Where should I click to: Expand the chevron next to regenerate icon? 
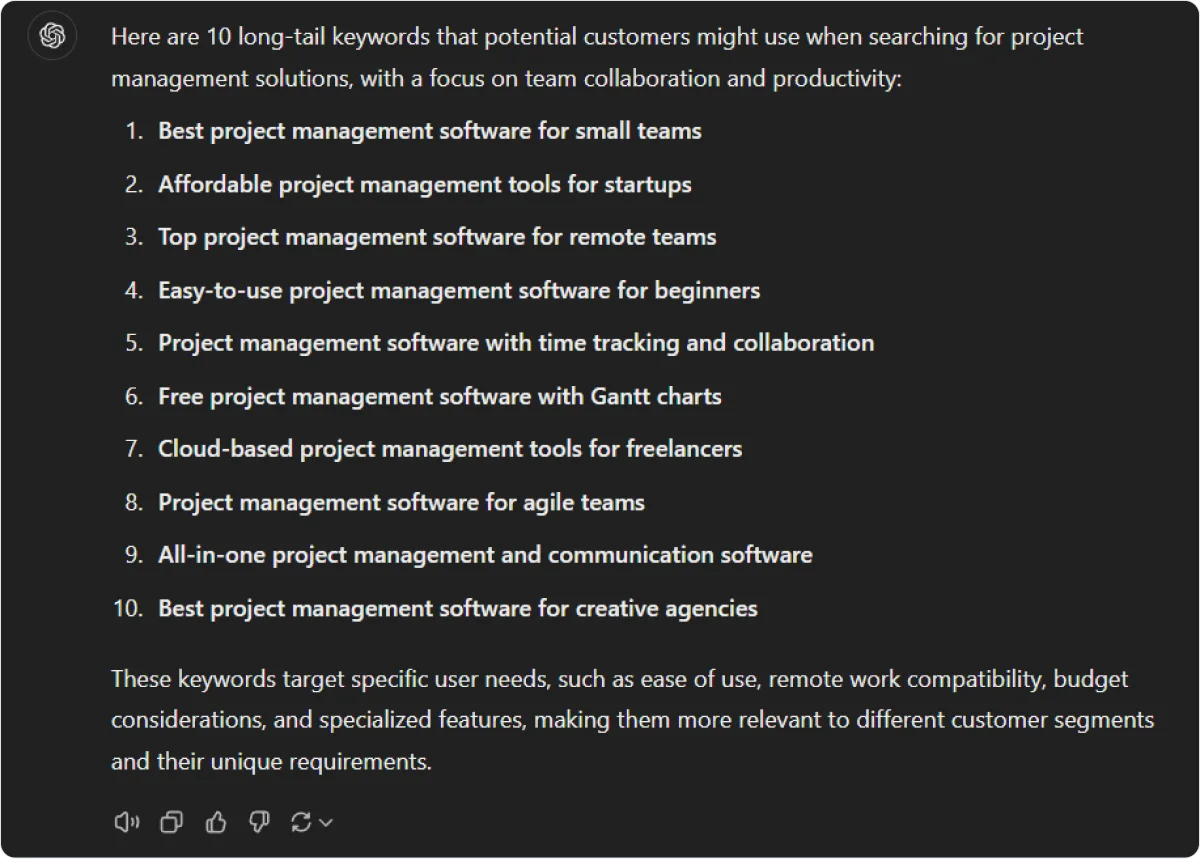[325, 823]
